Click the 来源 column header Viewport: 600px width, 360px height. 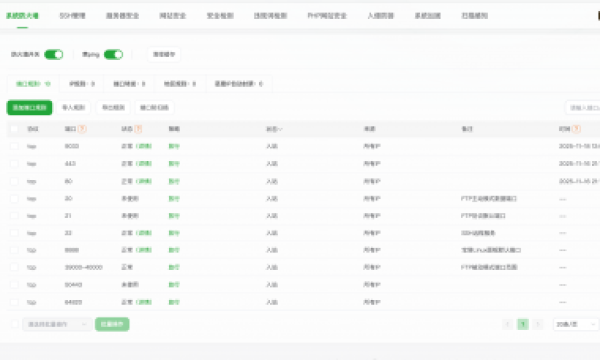tap(369, 129)
